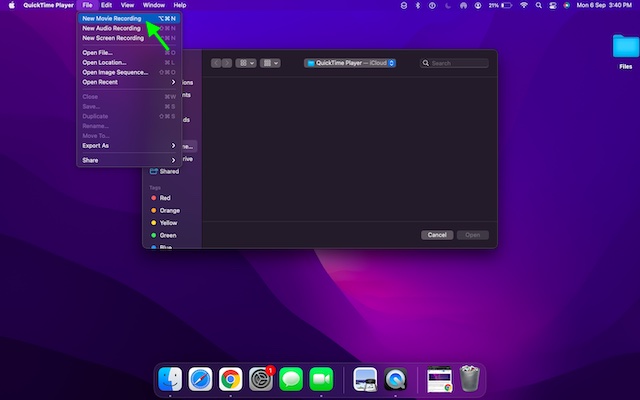
Task: Open the Trash in the Dock
Action: tap(469, 379)
